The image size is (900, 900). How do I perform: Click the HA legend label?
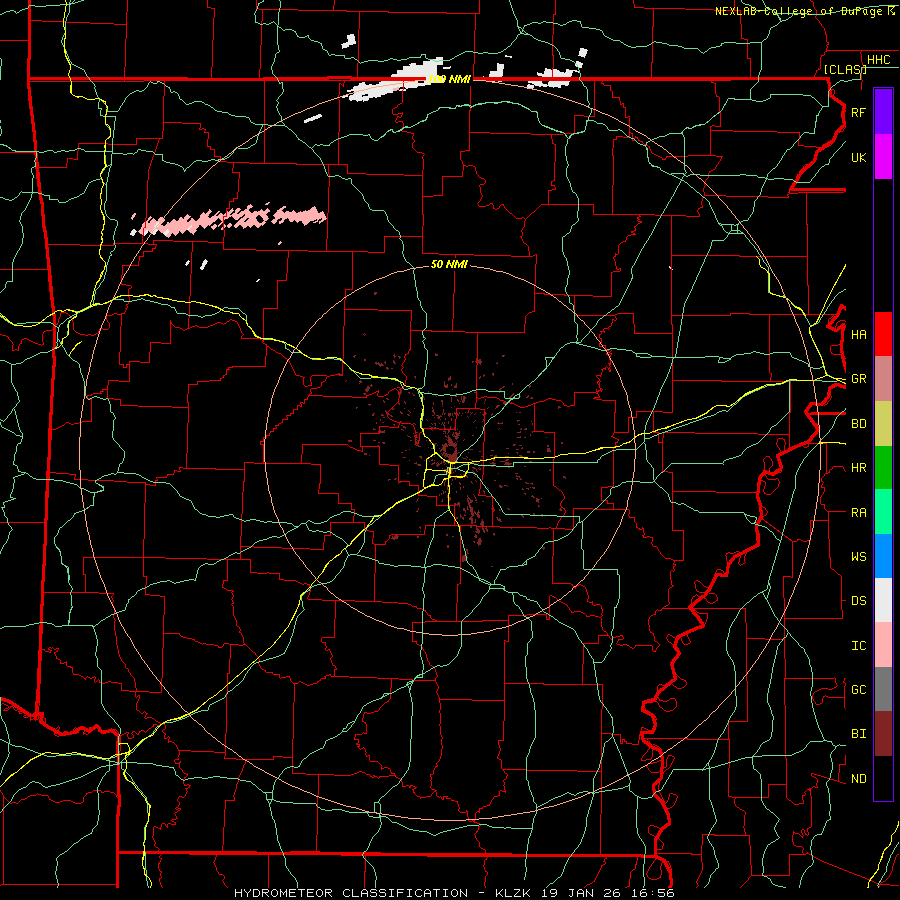tap(858, 335)
